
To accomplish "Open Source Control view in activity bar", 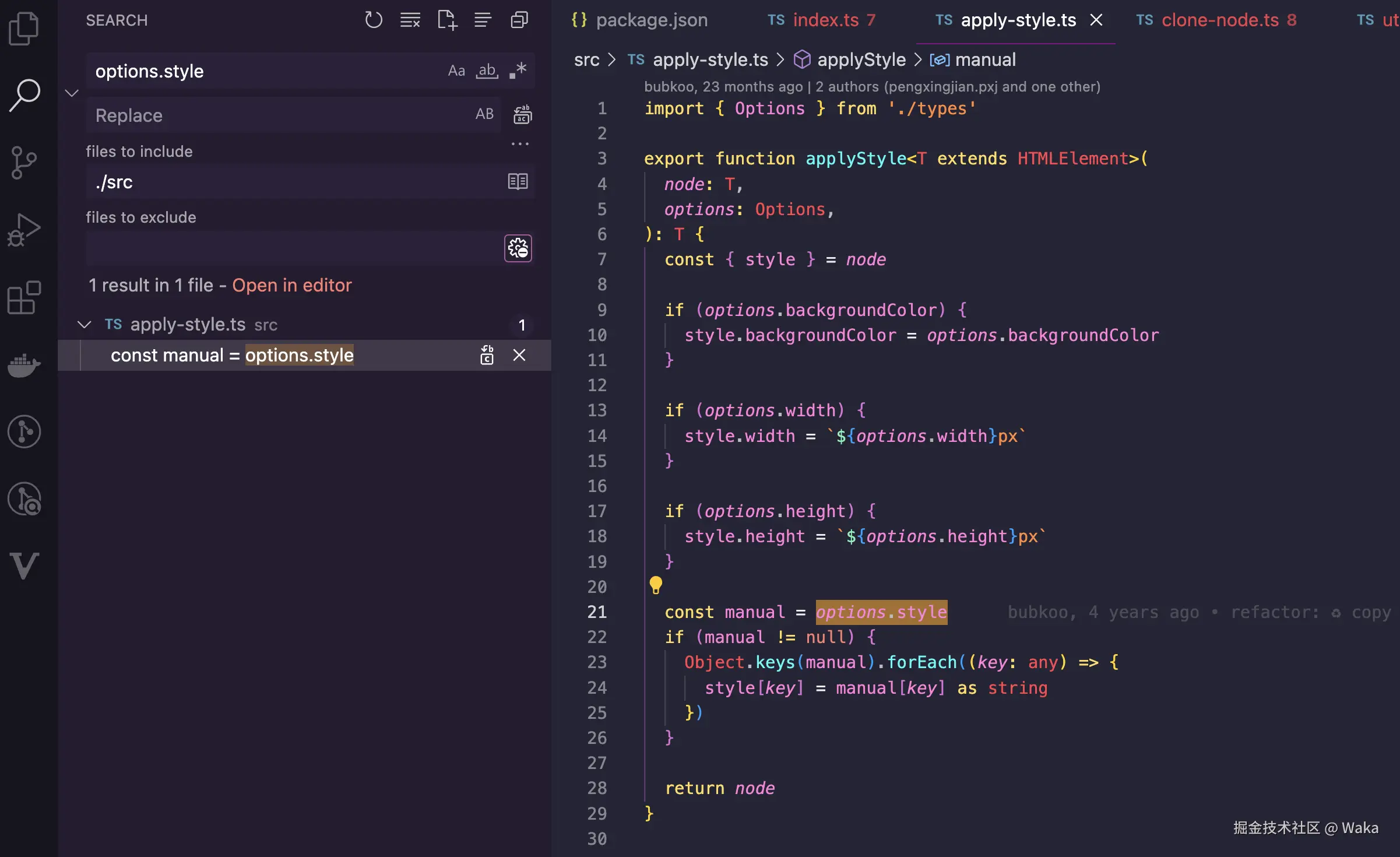I will pyautogui.click(x=24, y=162).
